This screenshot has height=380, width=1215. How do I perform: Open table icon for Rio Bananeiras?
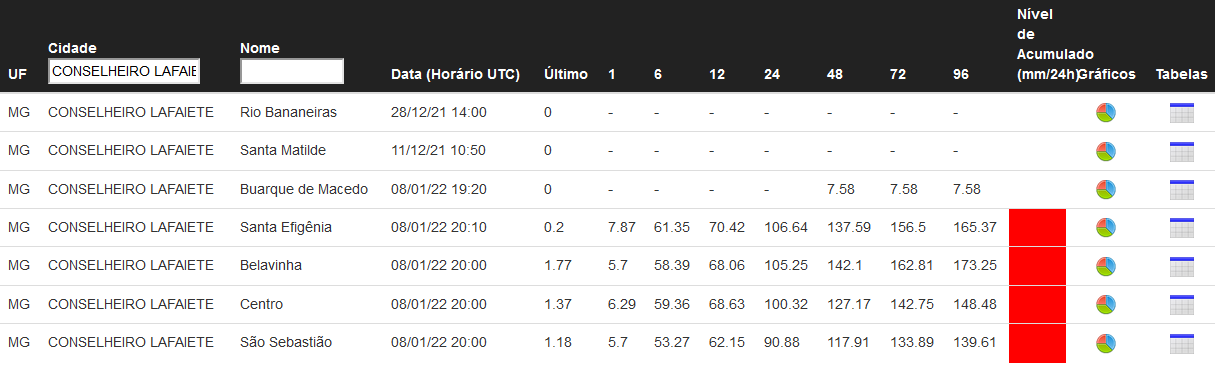point(1182,112)
